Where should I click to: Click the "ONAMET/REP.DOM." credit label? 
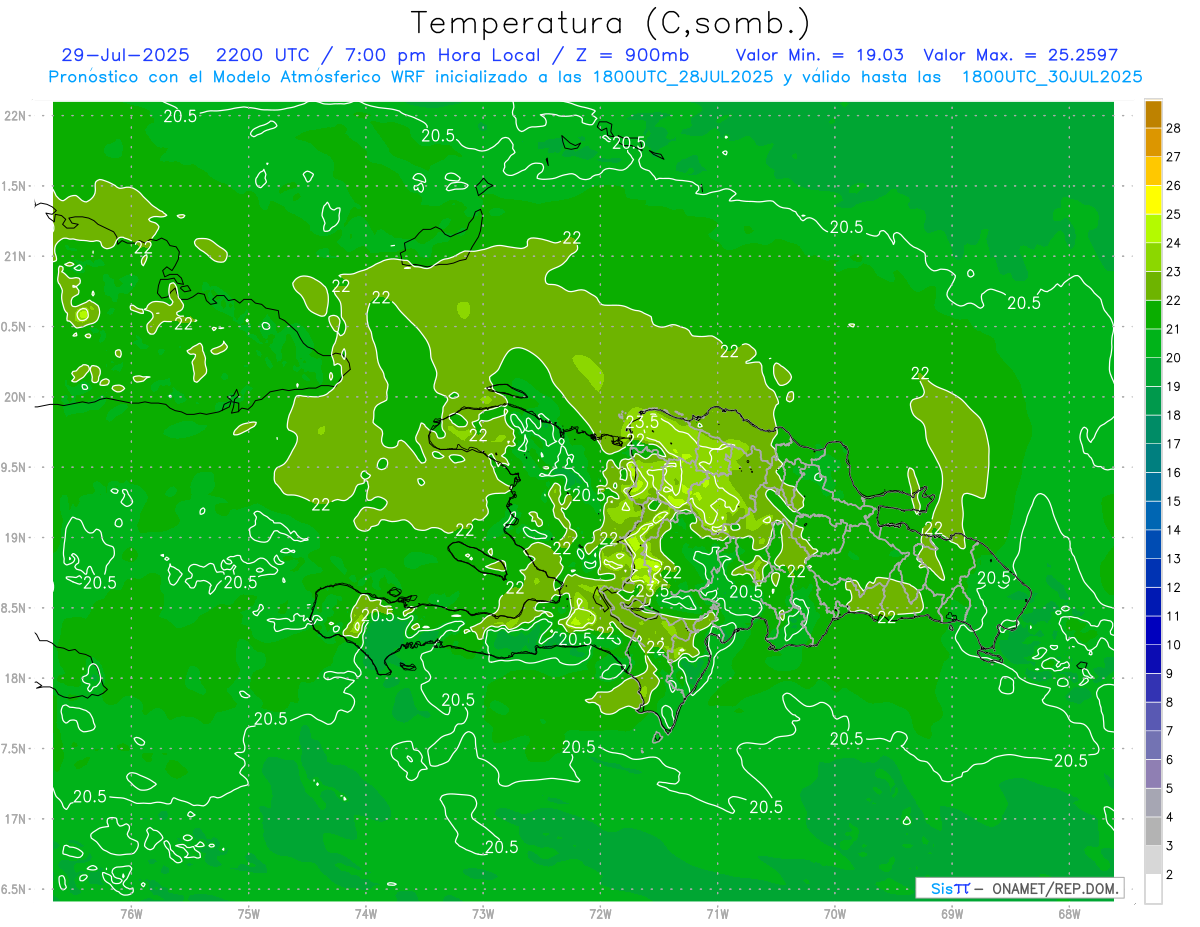point(1055,888)
